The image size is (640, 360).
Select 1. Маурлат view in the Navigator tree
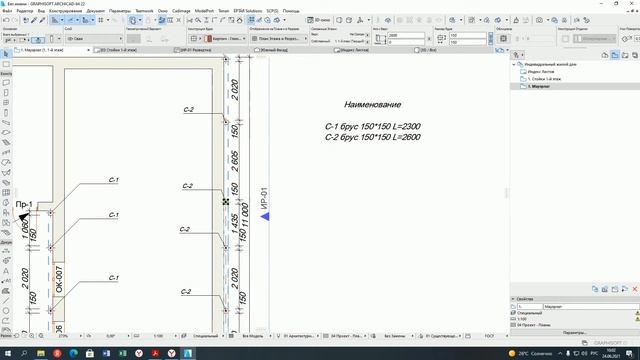539,87
